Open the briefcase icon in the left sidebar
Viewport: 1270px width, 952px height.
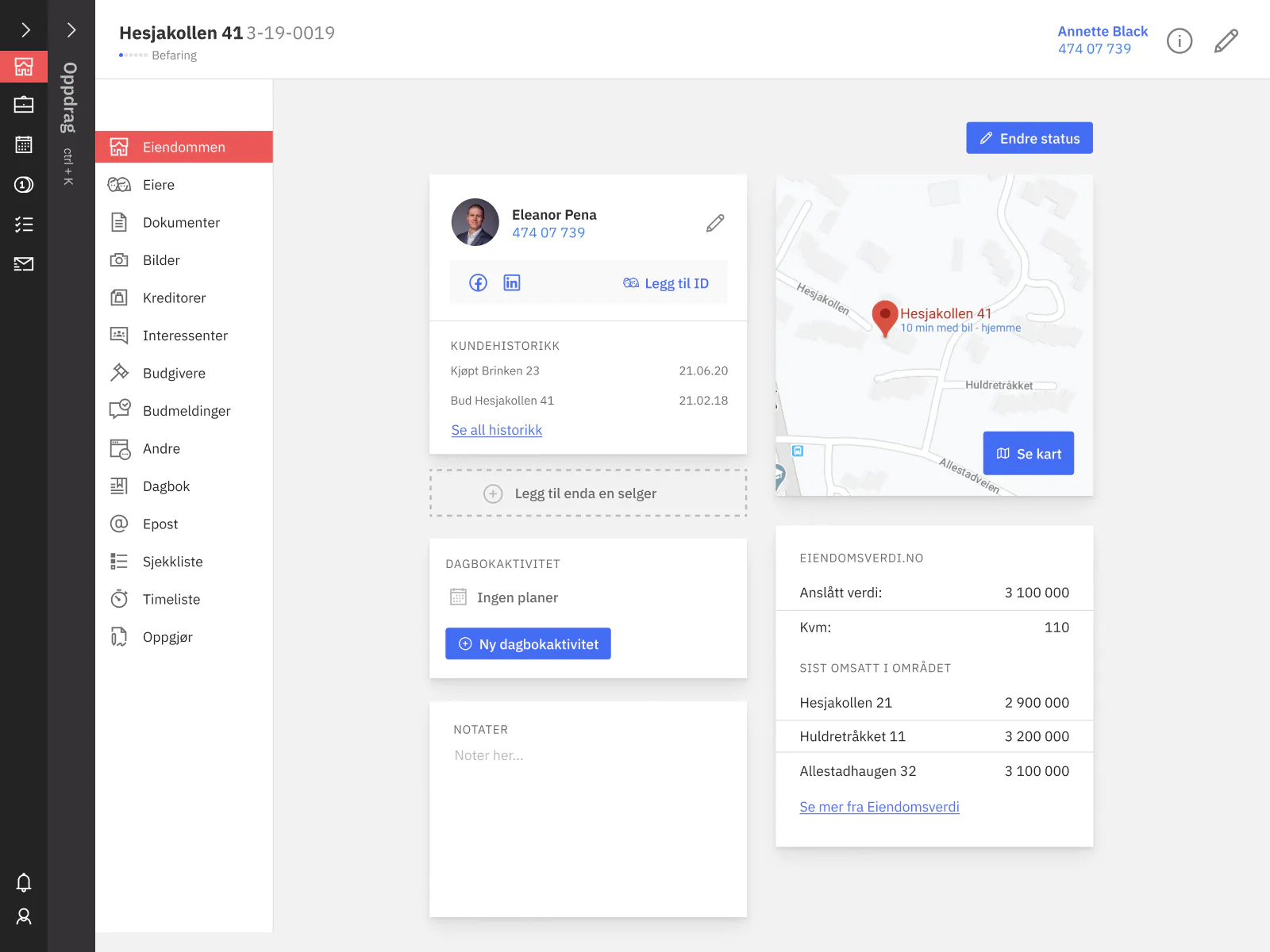tap(24, 104)
